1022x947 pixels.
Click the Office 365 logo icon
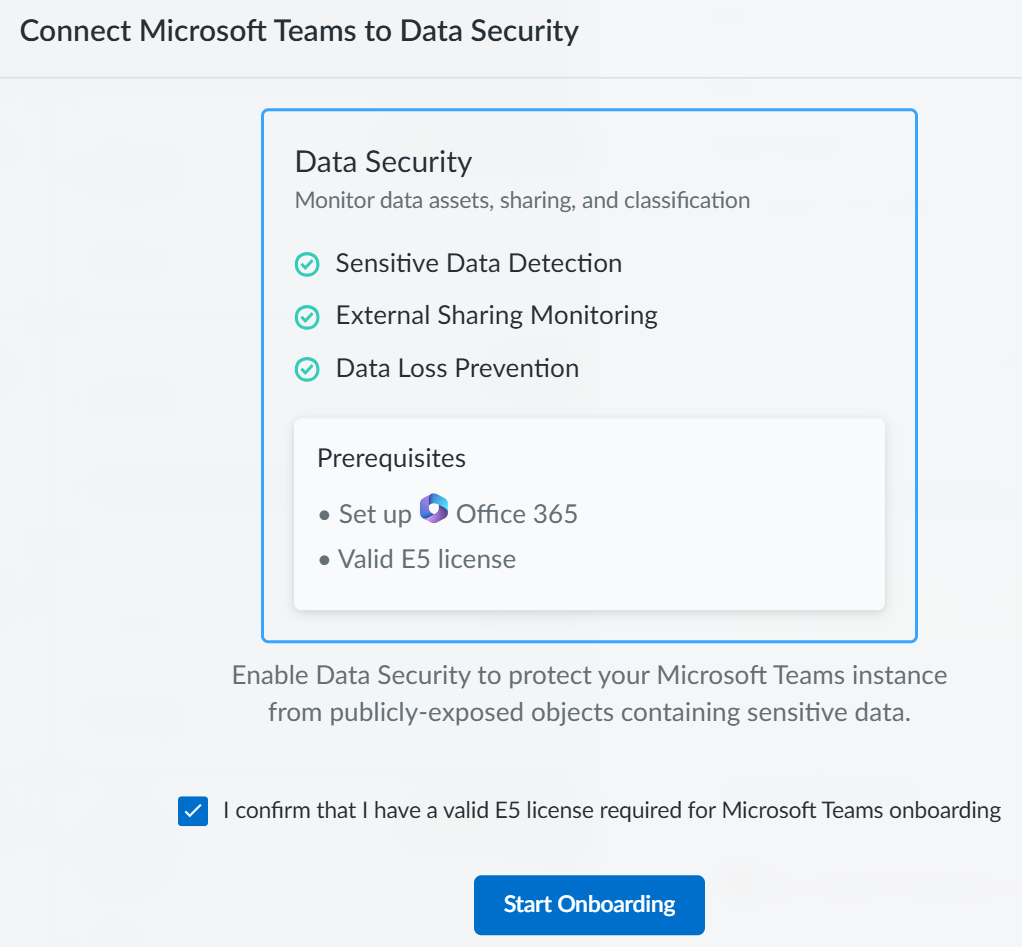(x=433, y=509)
